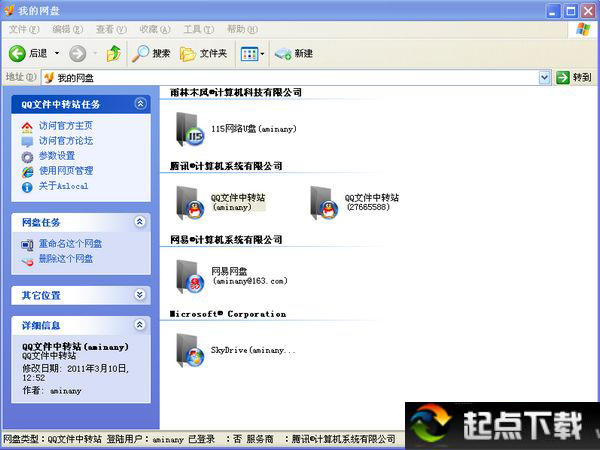The height and width of the screenshot is (450, 600).
Task: Click the 作者: aminany detail text
Action: [x=52, y=390]
